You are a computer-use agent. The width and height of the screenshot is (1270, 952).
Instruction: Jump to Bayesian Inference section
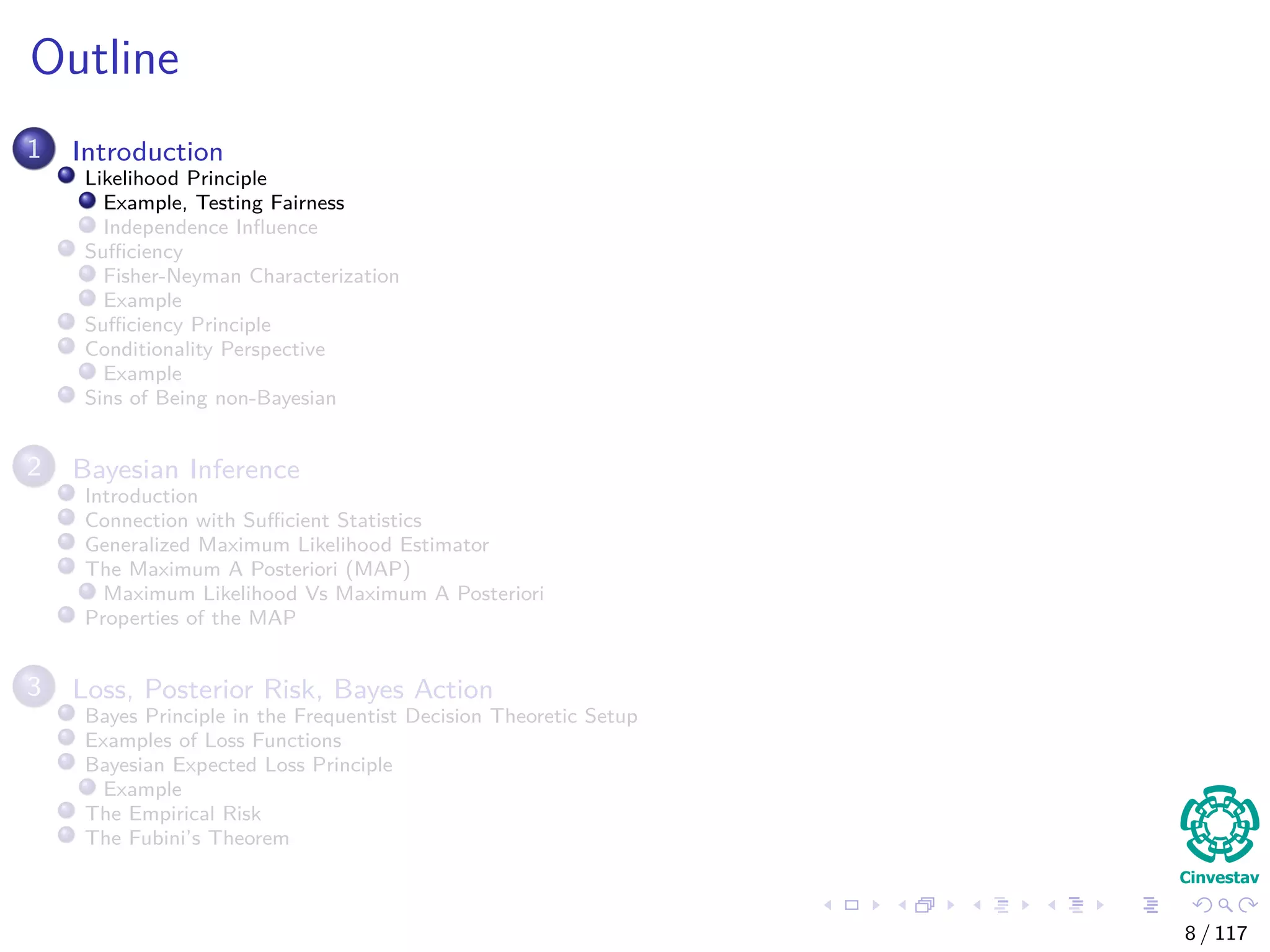coord(186,470)
